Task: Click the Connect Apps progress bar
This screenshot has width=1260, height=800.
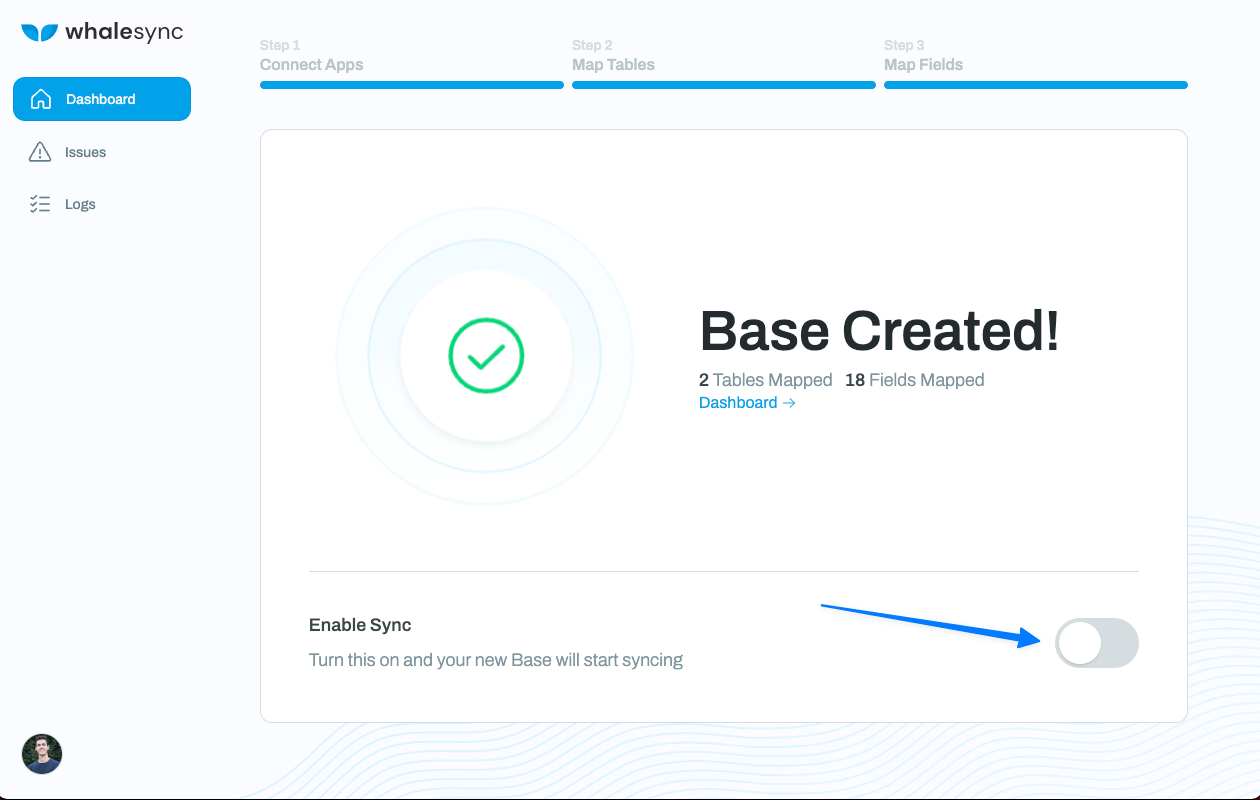Action: tap(412, 85)
